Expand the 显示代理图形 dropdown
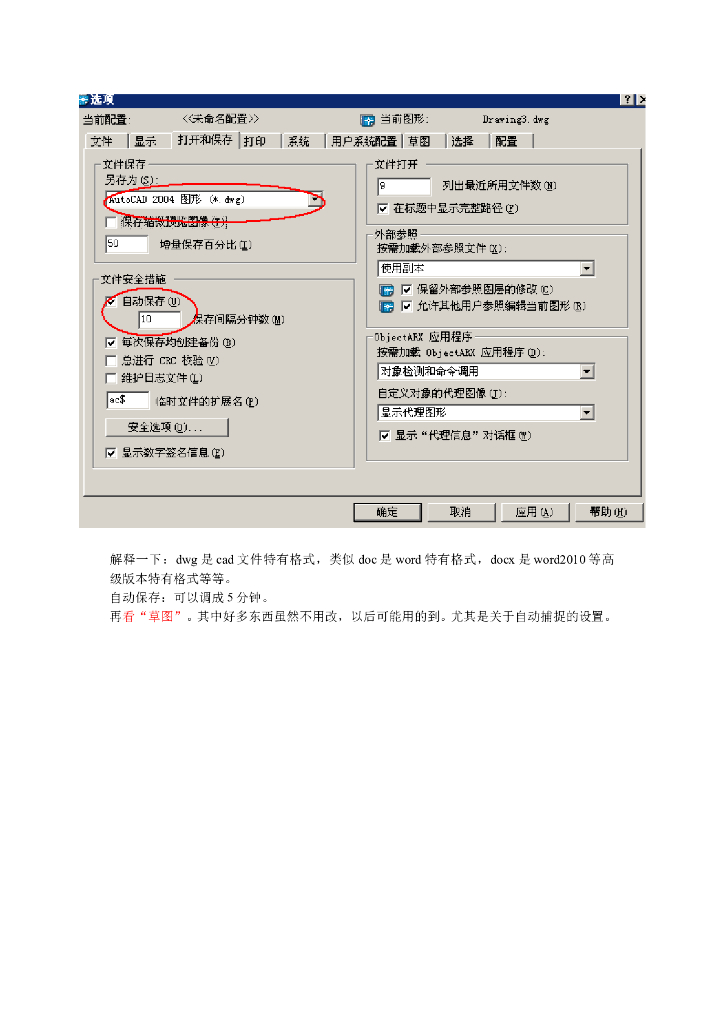This screenshot has height=1024, width=724. tap(587, 413)
